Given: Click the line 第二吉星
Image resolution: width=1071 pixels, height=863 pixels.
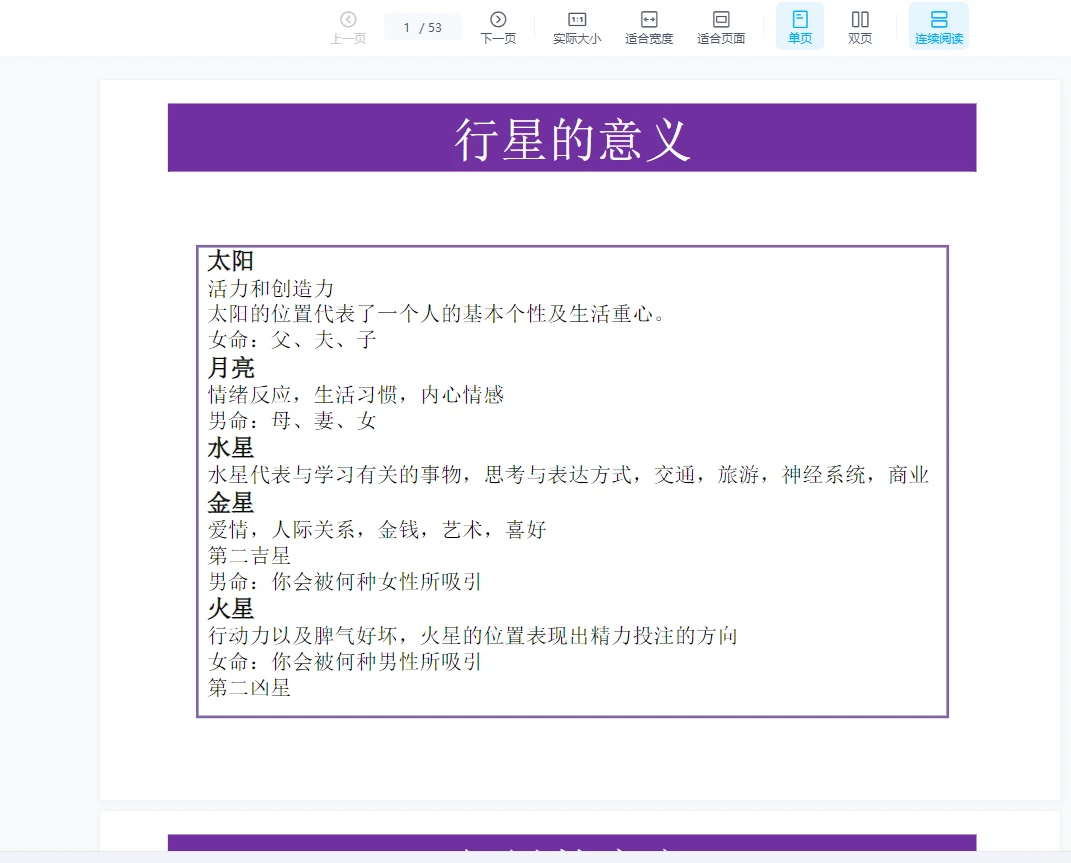Looking at the screenshot, I should [249, 556].
